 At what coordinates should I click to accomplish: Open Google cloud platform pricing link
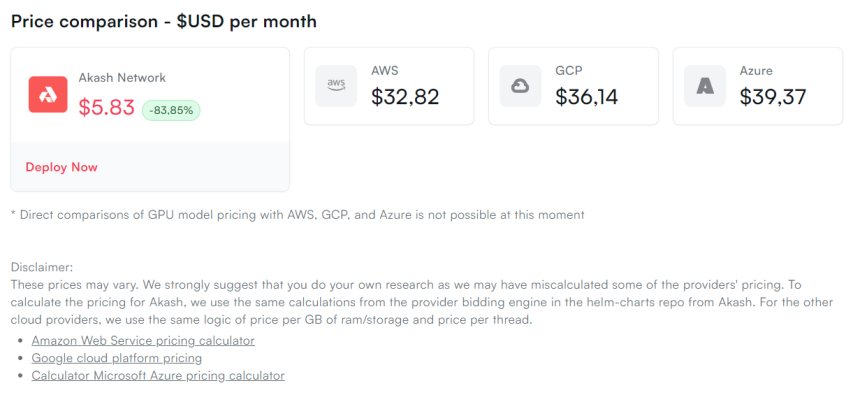(116, 358)
